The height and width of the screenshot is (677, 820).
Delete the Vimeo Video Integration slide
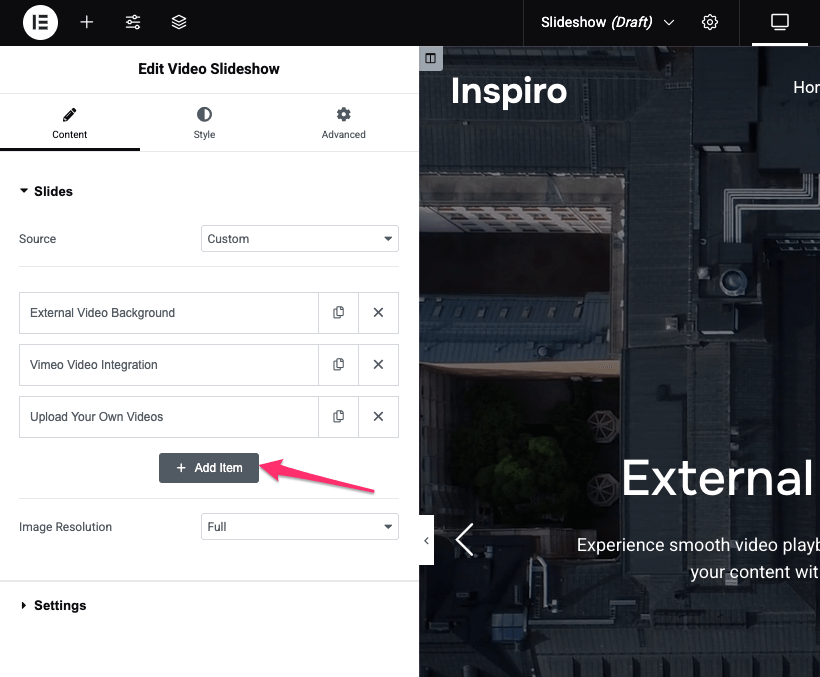[378, 365]
